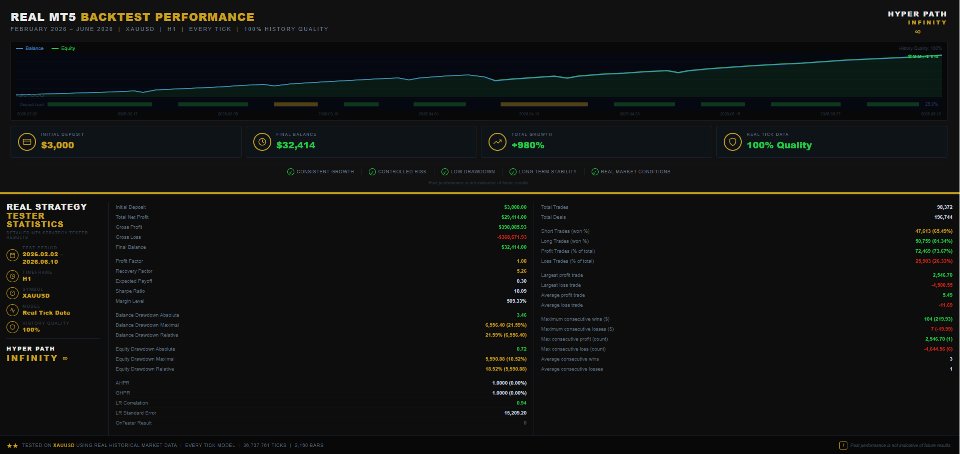Click the Average profit trade label
The width and height of the screenshot is (960, 454).
coord(562,295)
